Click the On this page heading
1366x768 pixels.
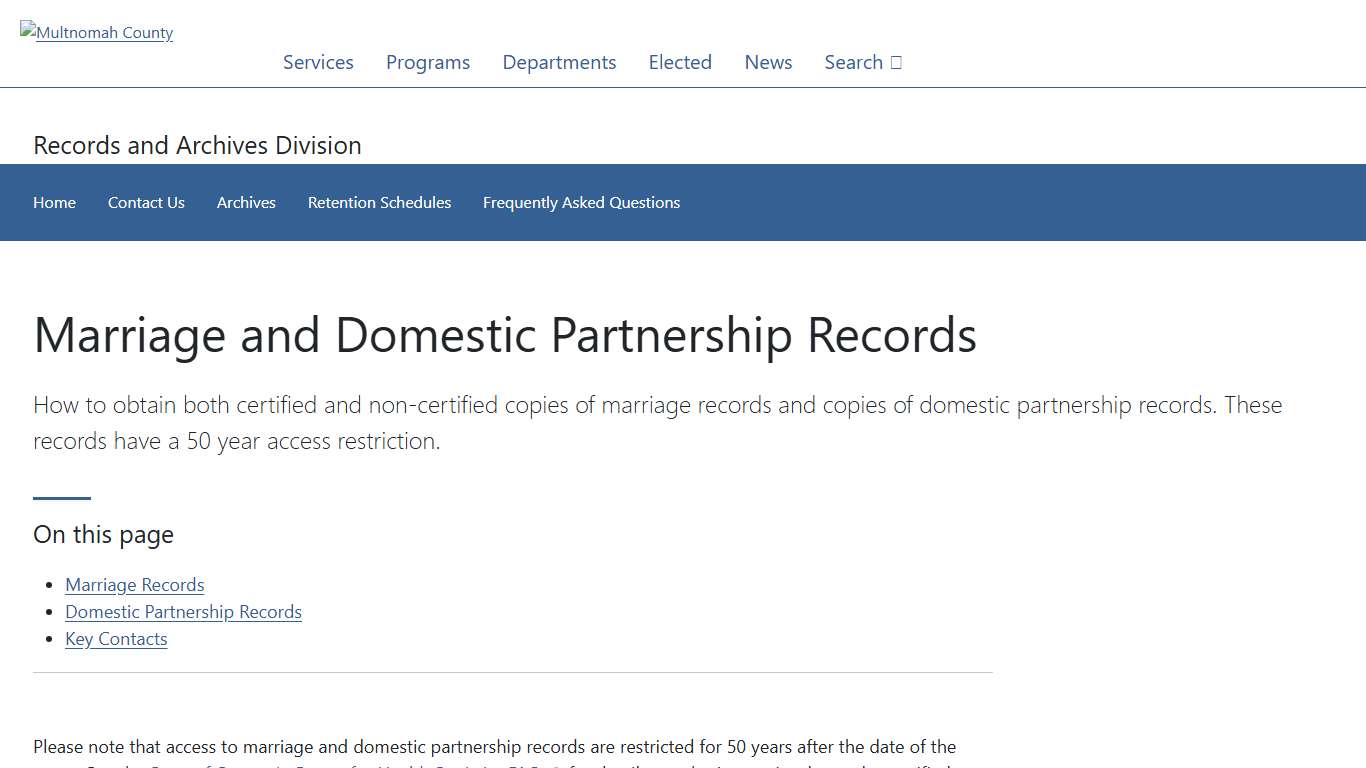(103, 534)
